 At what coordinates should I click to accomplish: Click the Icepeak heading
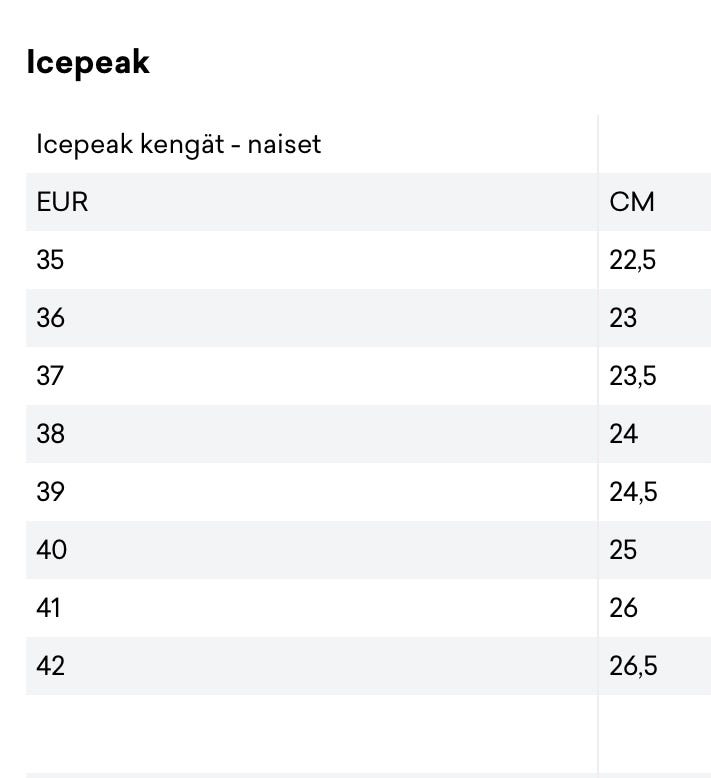coord(88,62)
